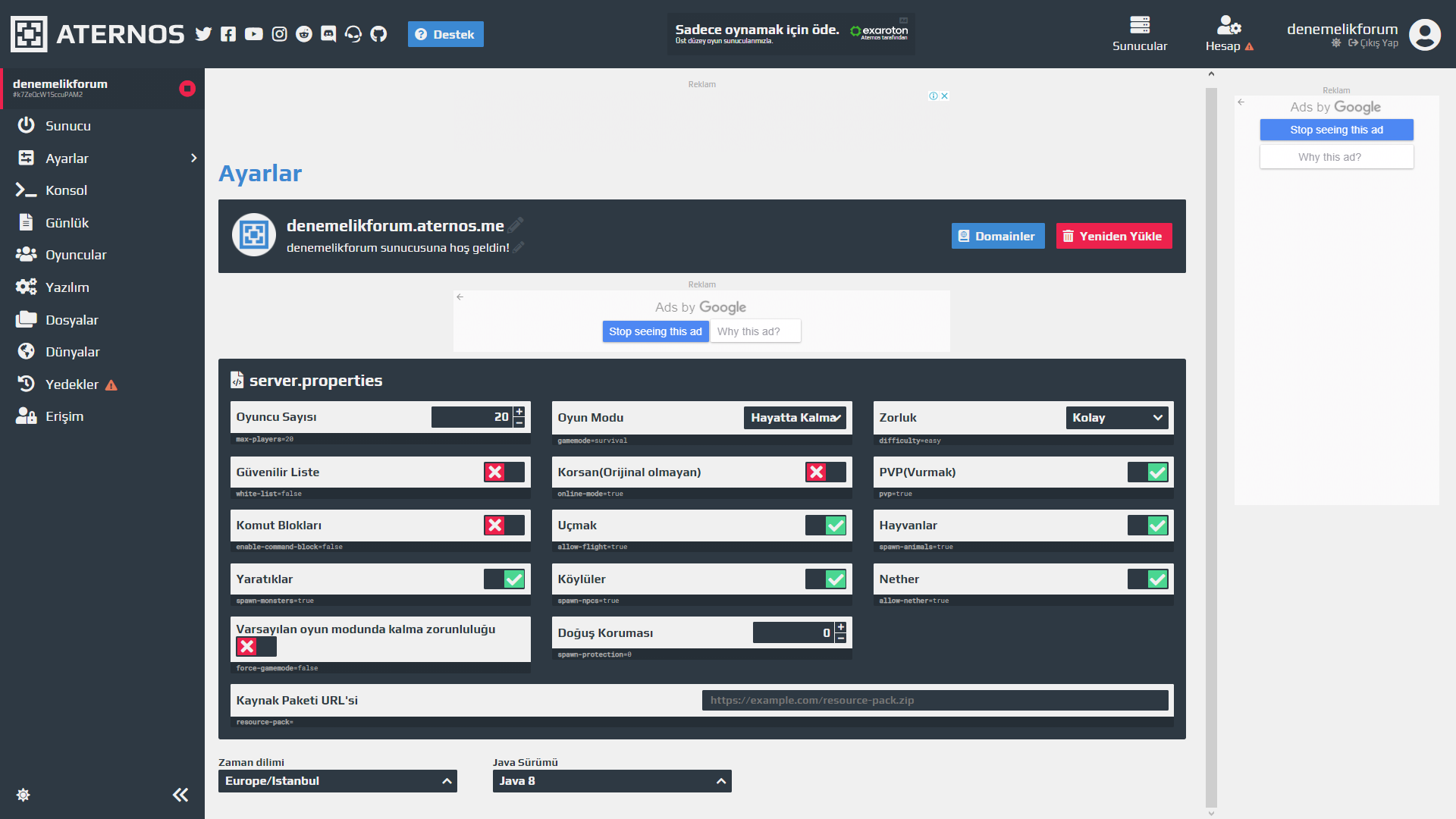Click Çıkış Yap logout link
The height and width of the screenshot is (819, 1456).
(1373, 43)
